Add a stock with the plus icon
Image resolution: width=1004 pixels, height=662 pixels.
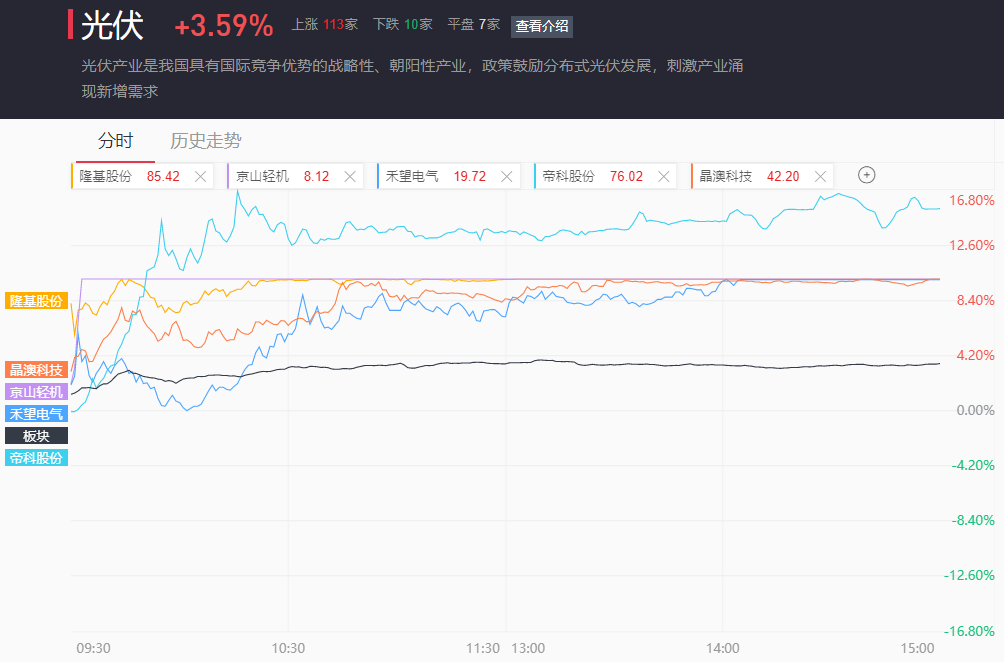click(866, 175)
